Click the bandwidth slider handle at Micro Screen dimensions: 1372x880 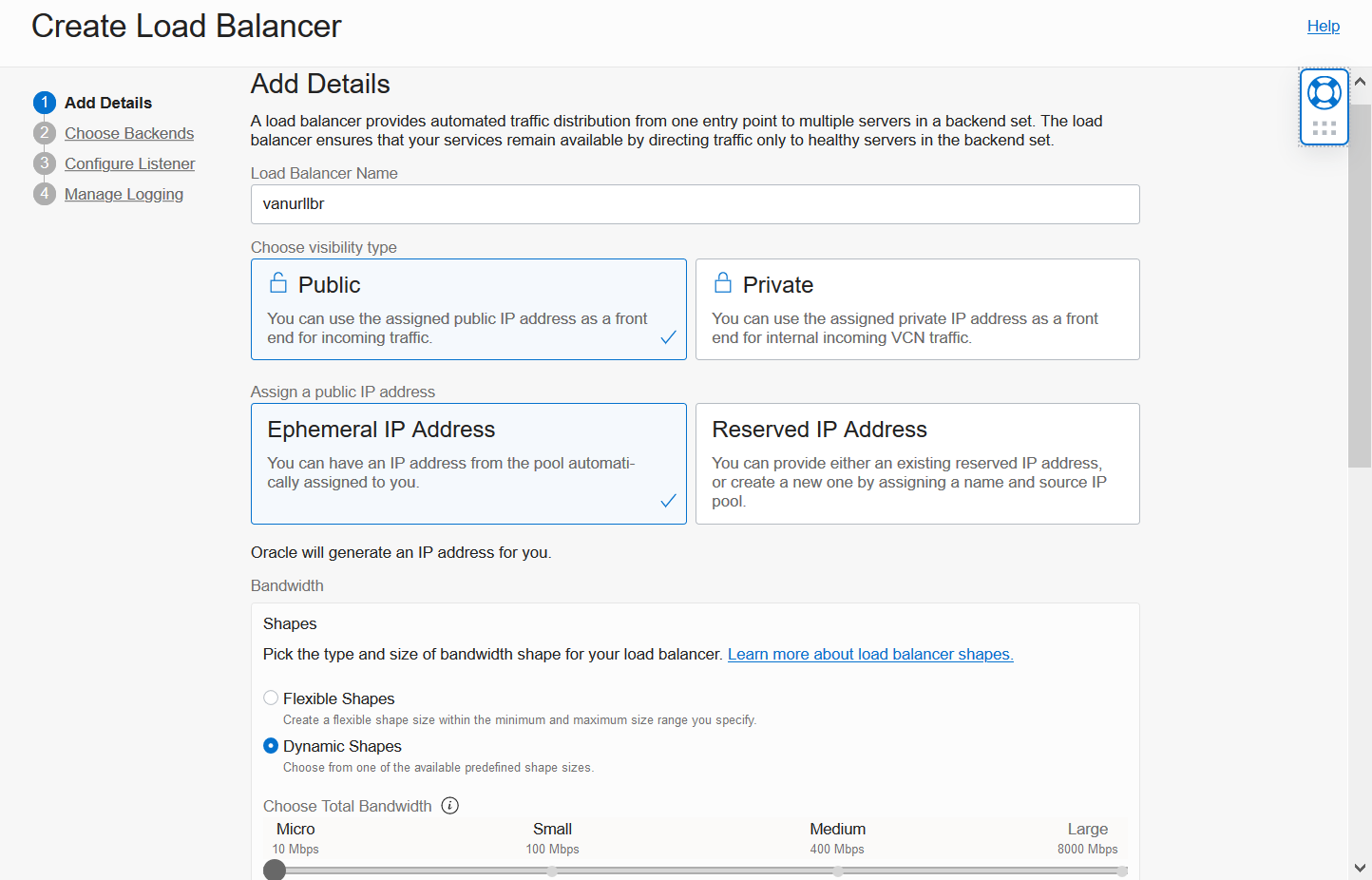274,870
